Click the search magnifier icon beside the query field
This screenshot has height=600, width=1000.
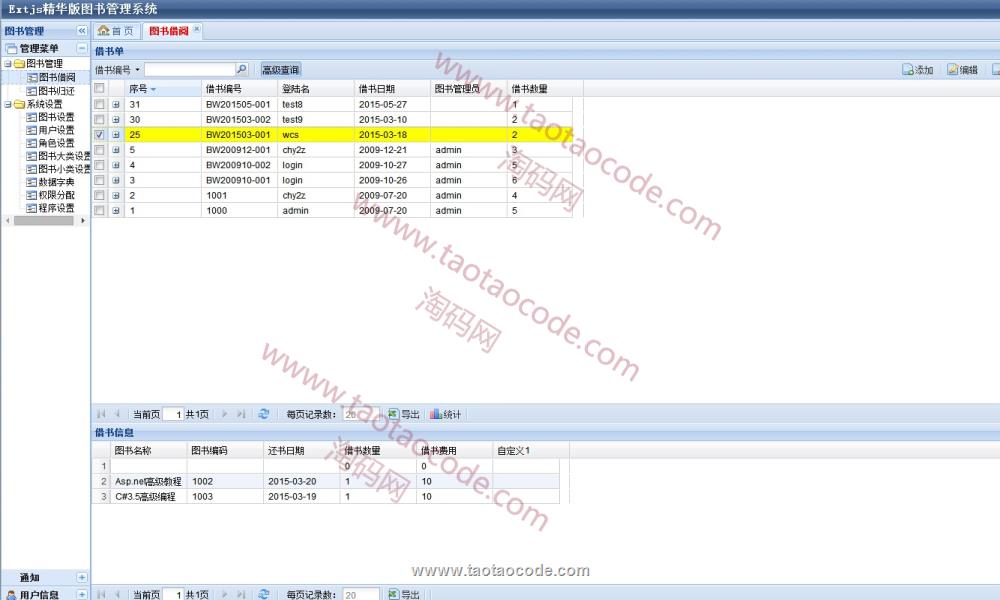[x=241, y=70]
